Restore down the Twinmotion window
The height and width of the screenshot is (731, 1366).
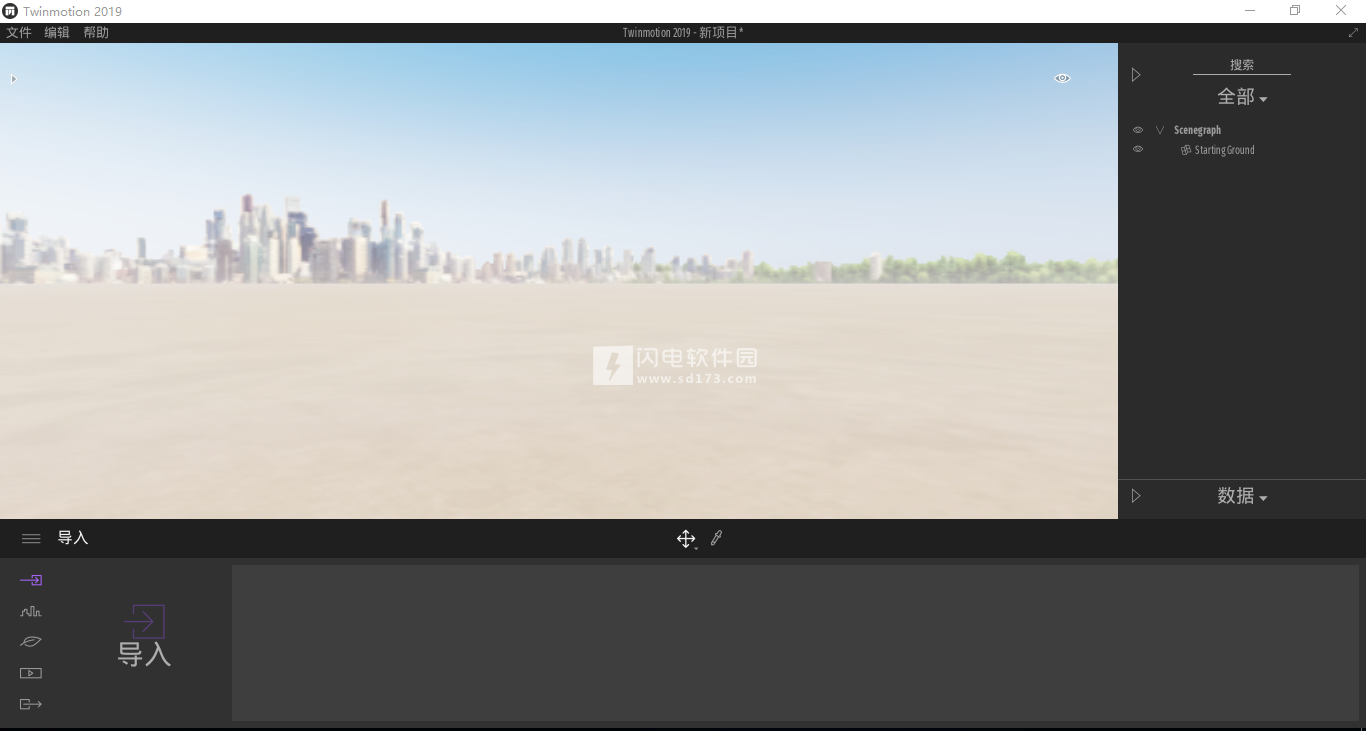click(1295, 11)
